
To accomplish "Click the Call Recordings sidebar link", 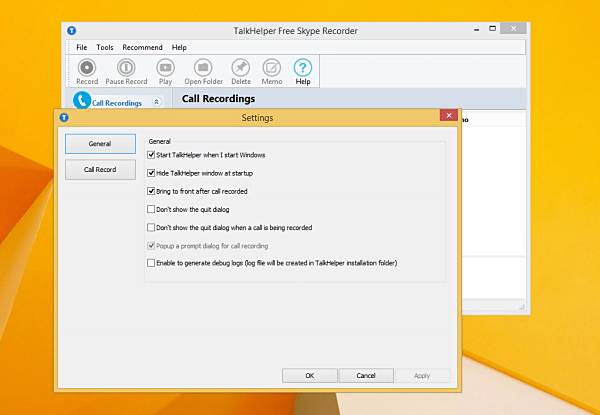I will tap(117, 103).
